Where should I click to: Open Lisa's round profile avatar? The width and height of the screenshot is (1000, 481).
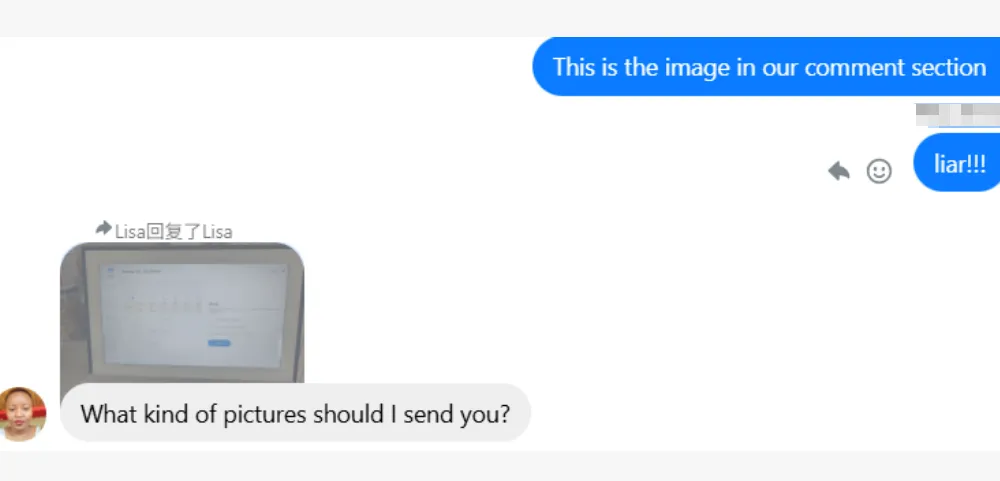click(23, 413)
